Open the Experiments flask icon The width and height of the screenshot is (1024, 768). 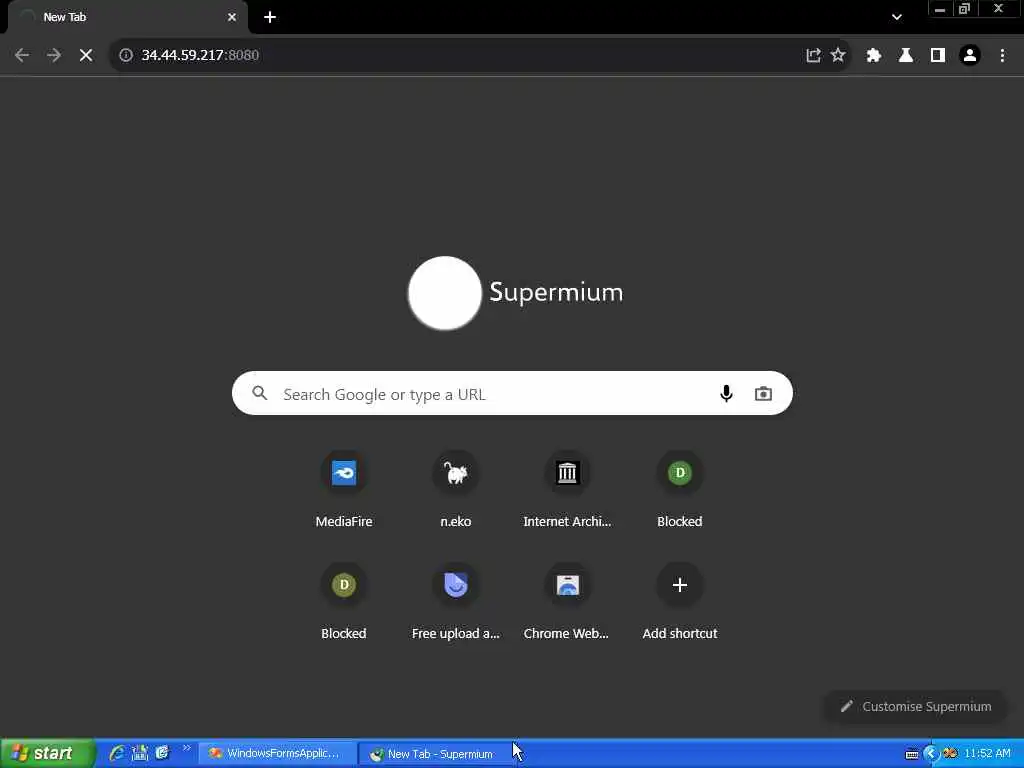click(x=906, y=55)
